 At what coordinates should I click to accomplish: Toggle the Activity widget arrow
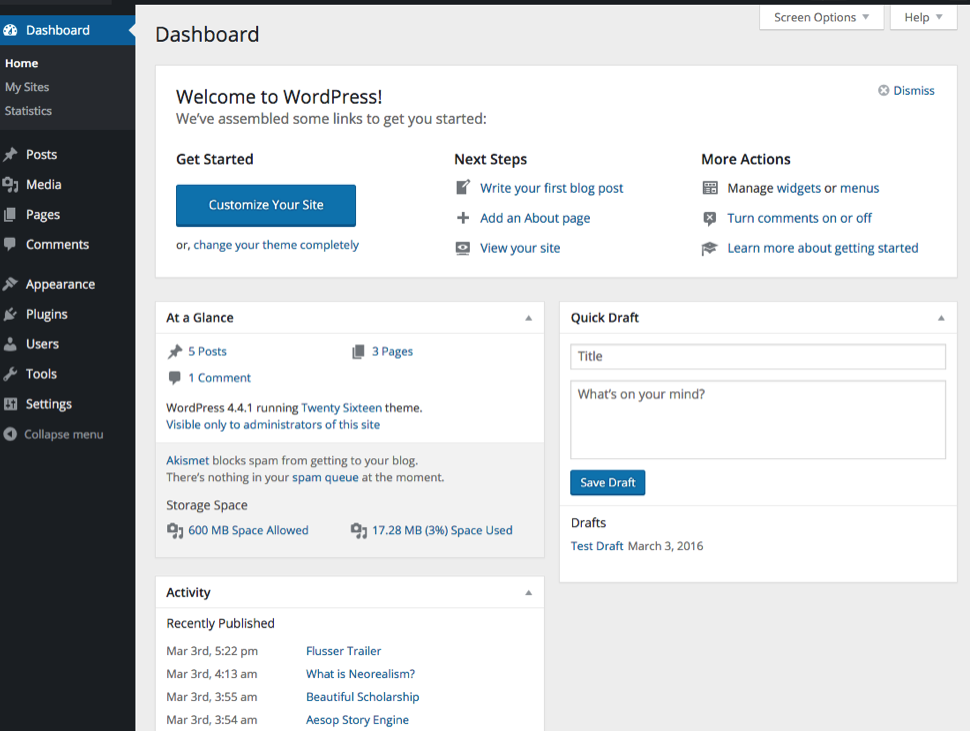tap(529, 593)
